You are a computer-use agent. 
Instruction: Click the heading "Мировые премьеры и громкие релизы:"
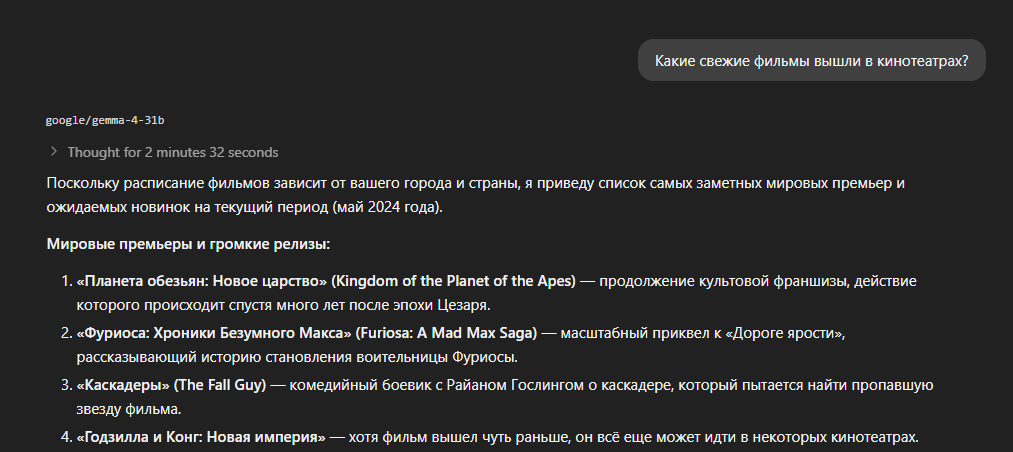click(x=188, y=244)
